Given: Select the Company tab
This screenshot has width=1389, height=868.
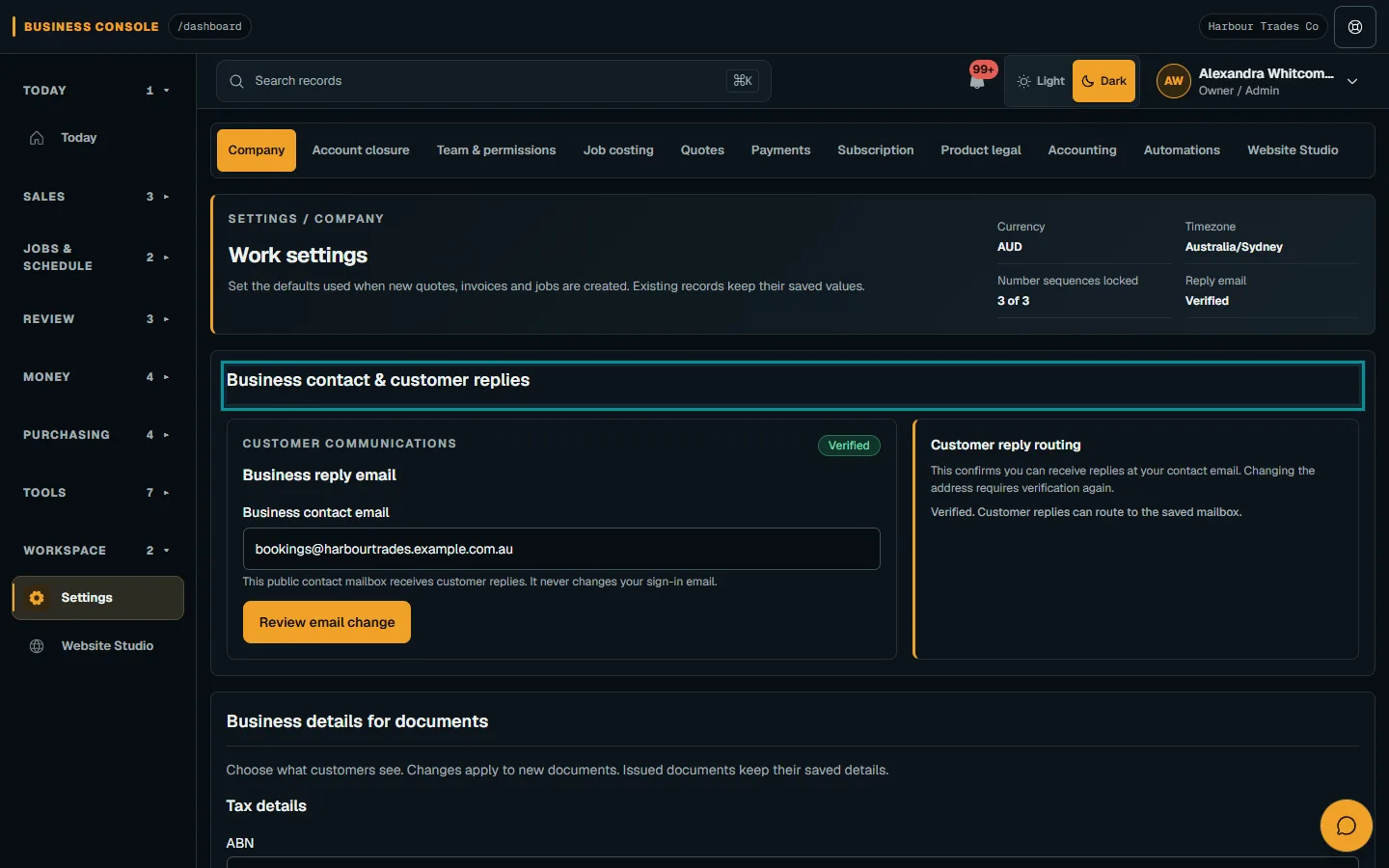Looking at the screenshot, I should (x=257, y=150).
